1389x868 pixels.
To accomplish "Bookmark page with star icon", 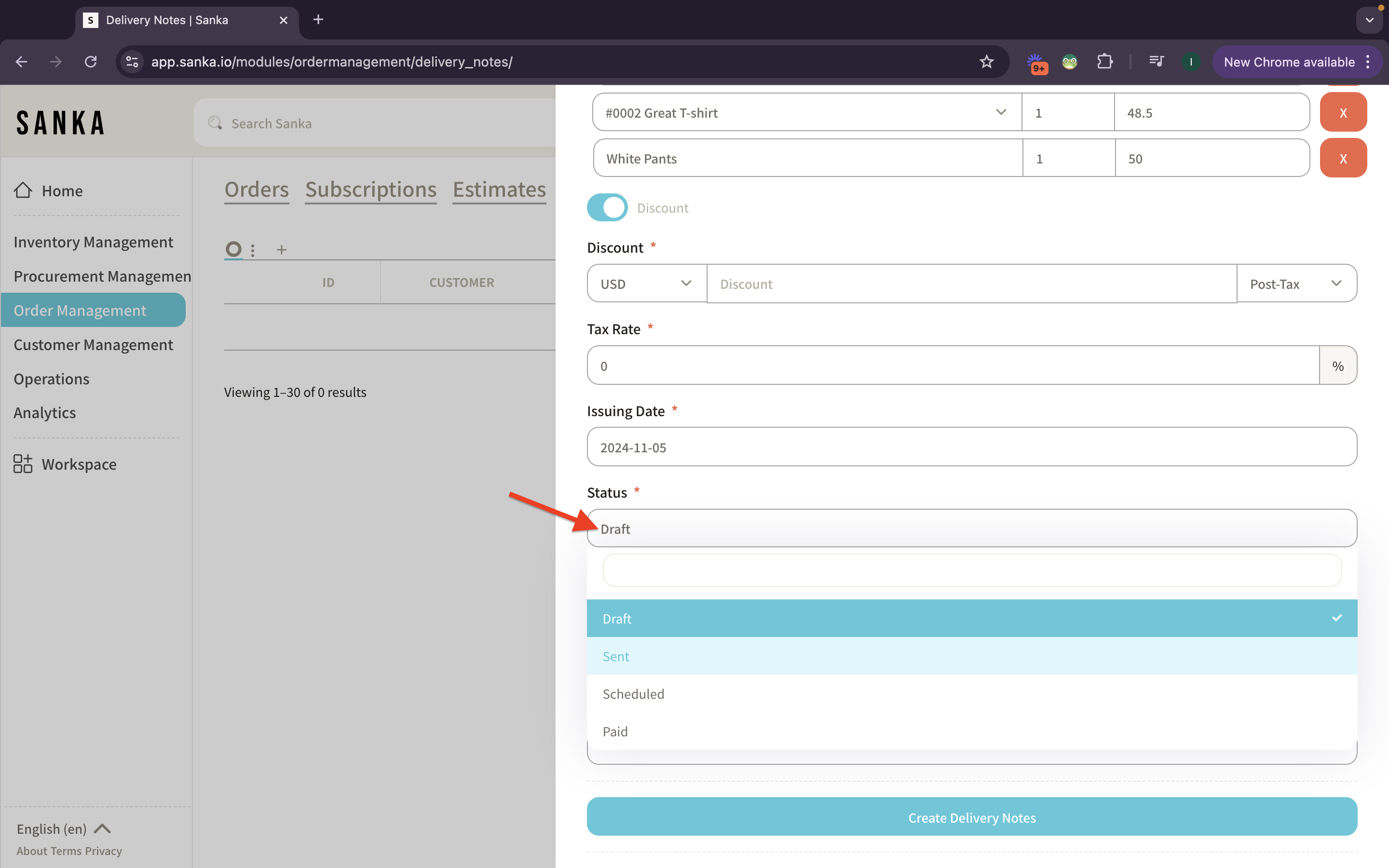I will tap(986, 62).
